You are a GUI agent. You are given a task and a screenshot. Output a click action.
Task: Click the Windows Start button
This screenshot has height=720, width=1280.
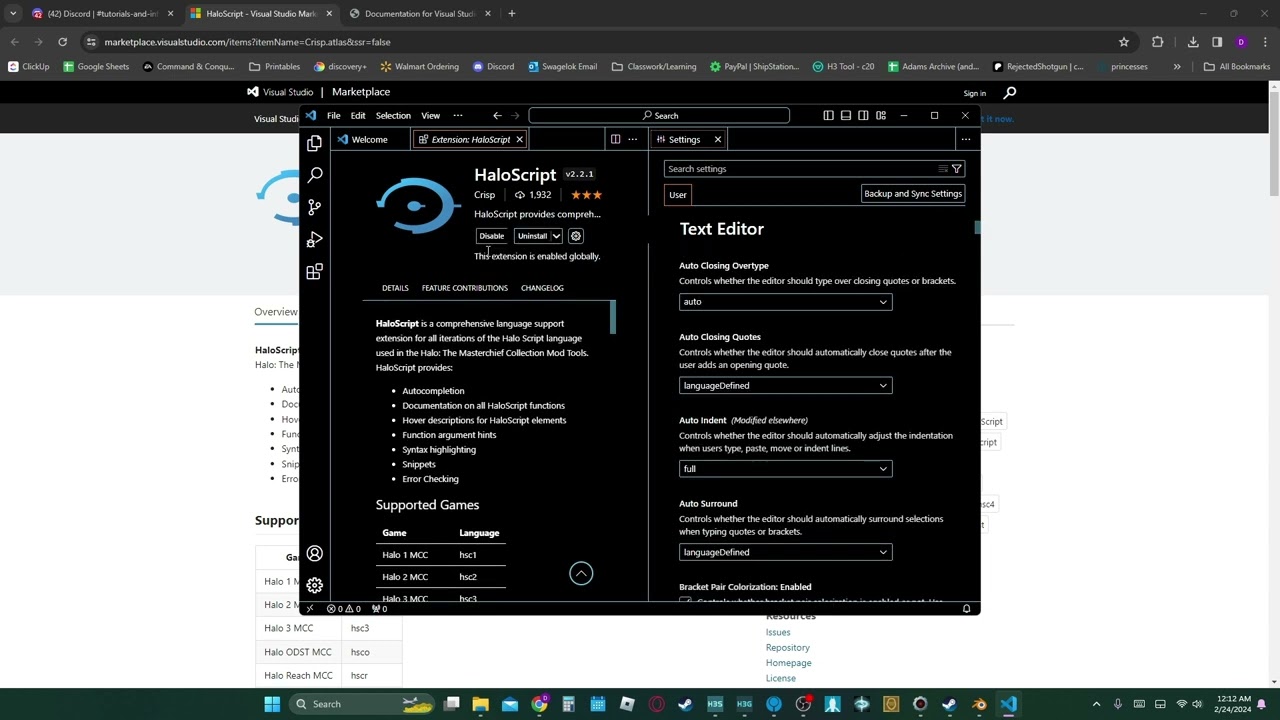271,704
